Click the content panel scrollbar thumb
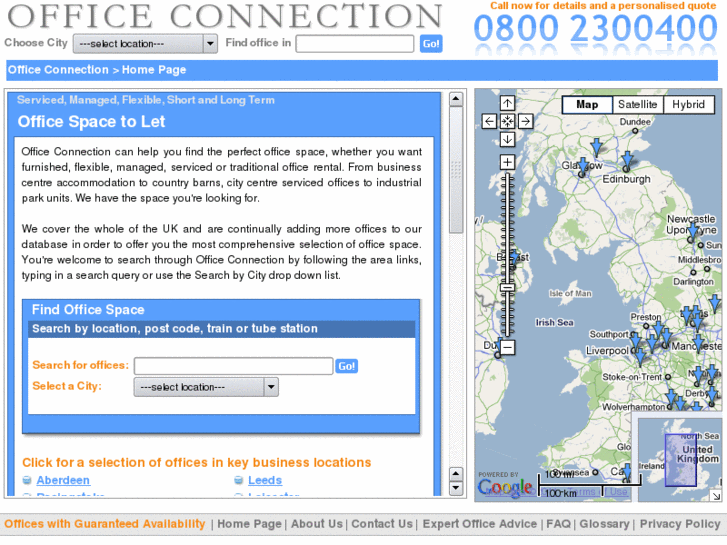Screen dimensions: 727x545 tap(456, 170)
